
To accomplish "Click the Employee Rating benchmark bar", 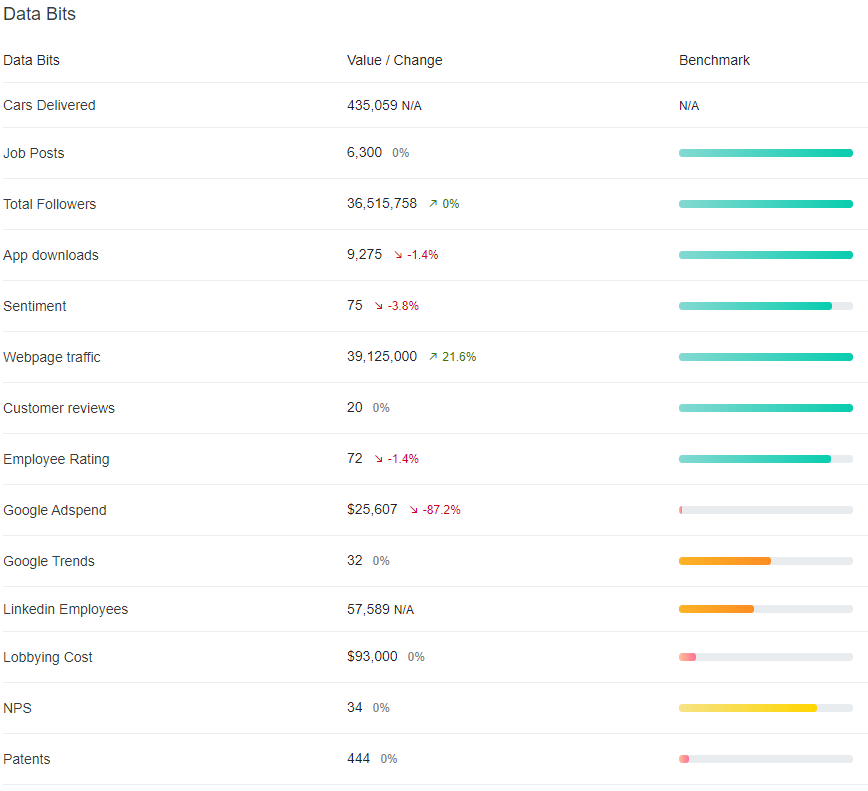I will (x=766, y=459).
